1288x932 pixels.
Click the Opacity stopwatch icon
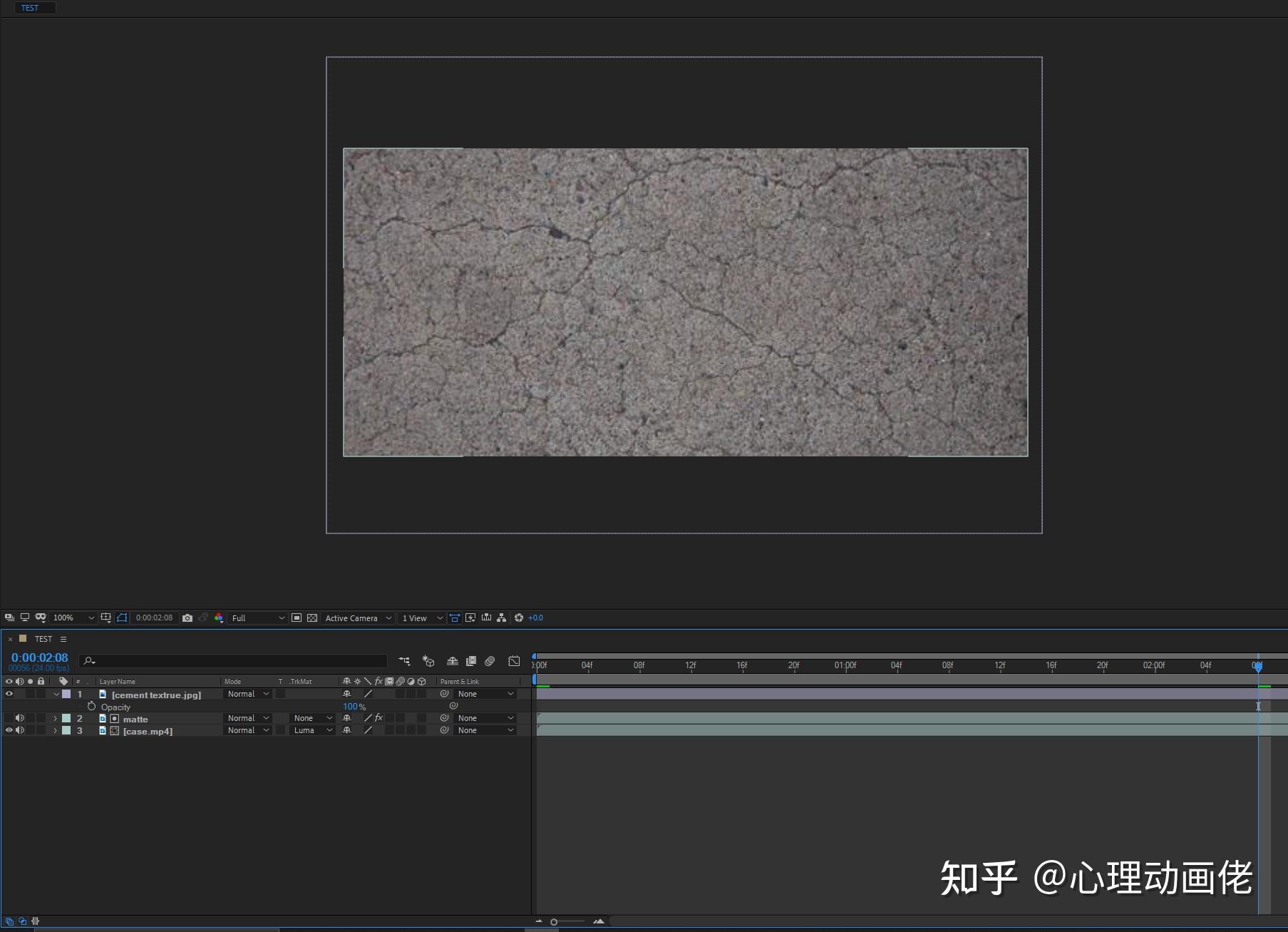(91, 707)
